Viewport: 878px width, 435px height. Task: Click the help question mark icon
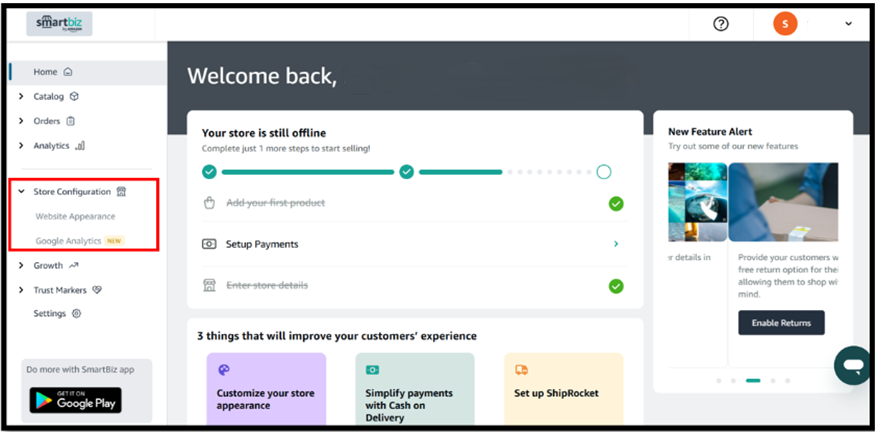[x=721, y=24]
